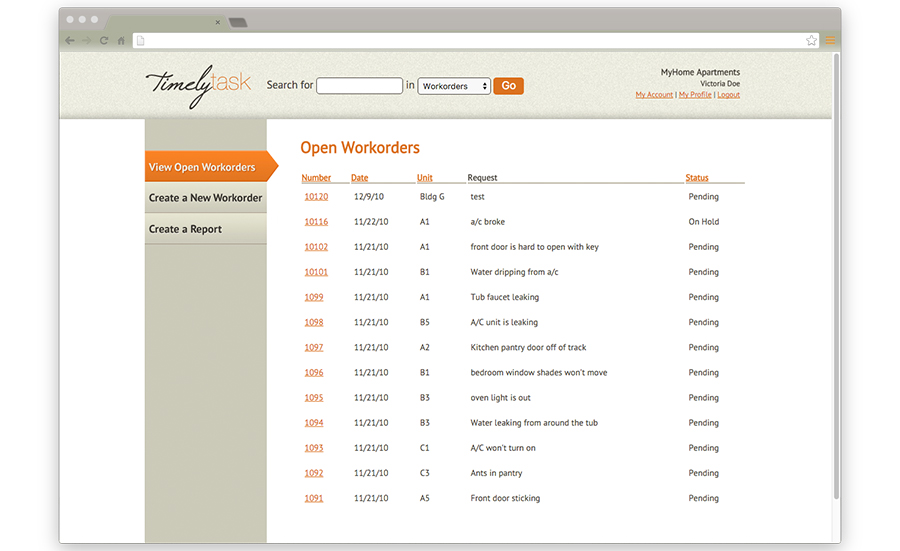Click the Logout link

[x=728, y=95]
